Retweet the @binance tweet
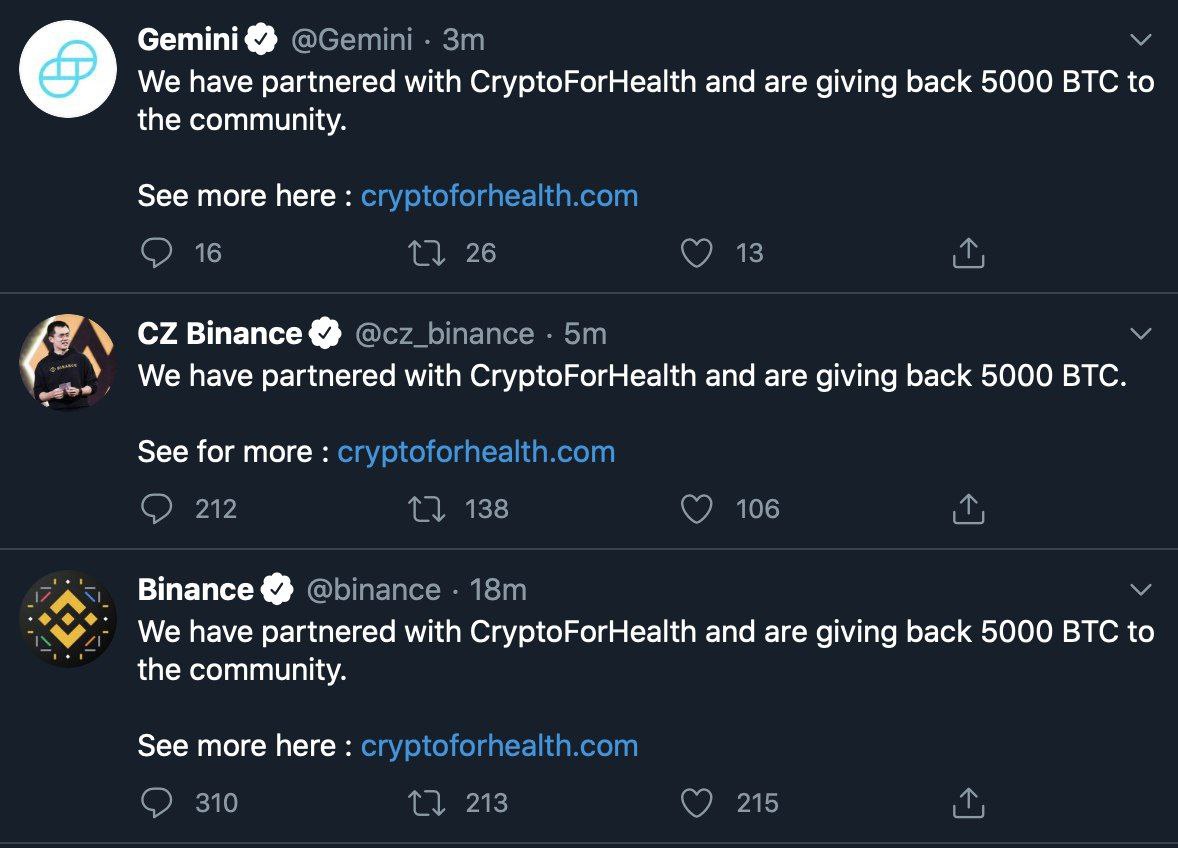This screenshot has width=1178, height=848. click(428, 803)
